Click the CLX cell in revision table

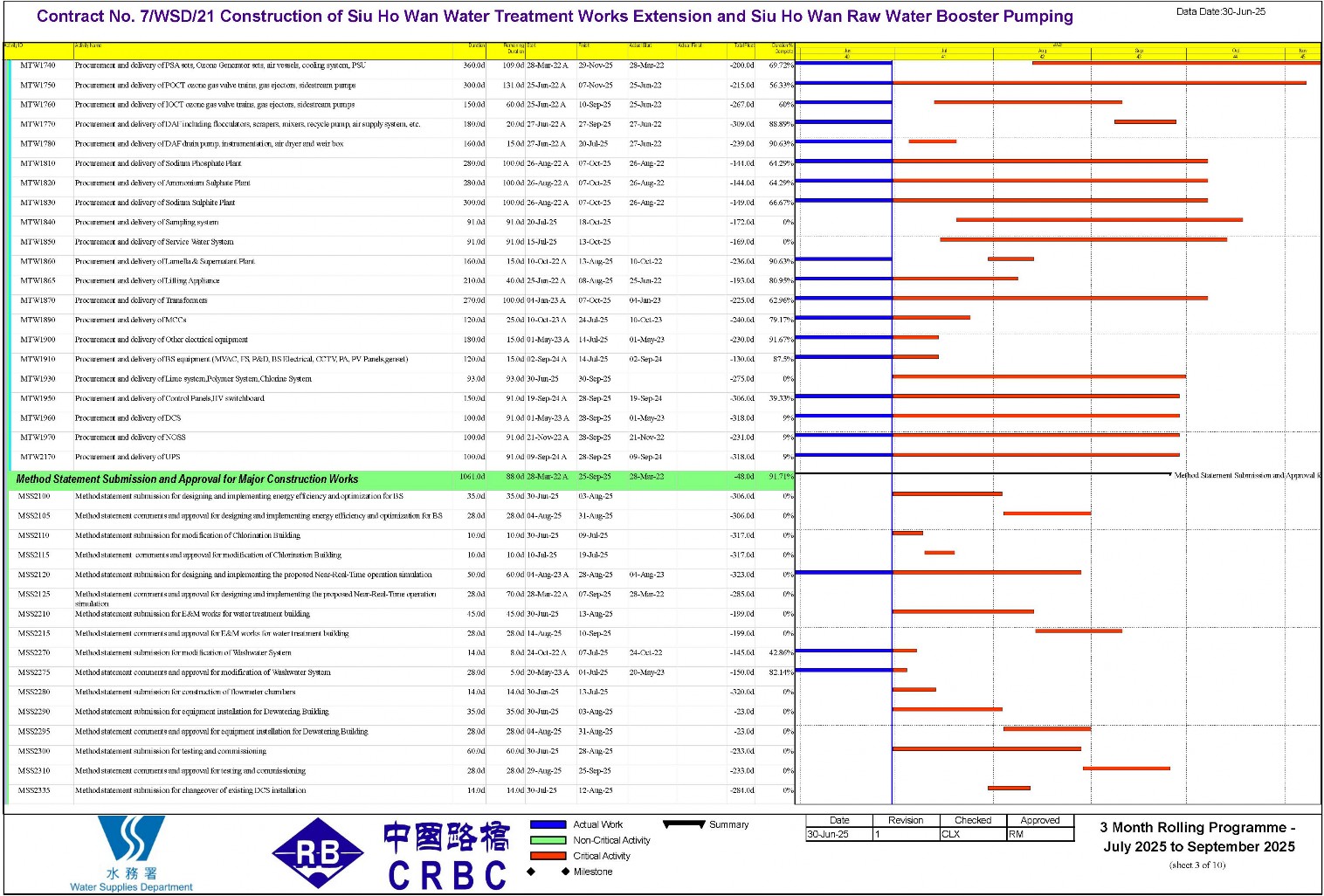[973, 834]
